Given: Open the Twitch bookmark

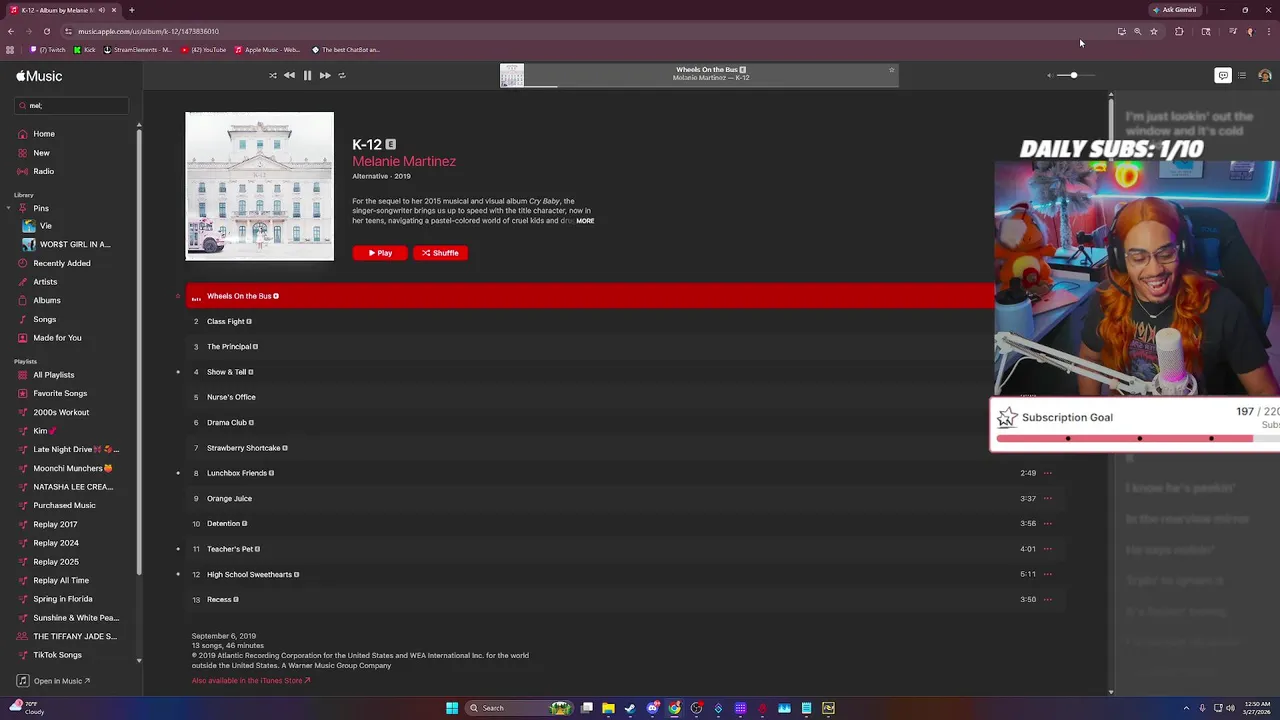Looking at the screenshot, I should pyautogui.click(x=48, y=50).
